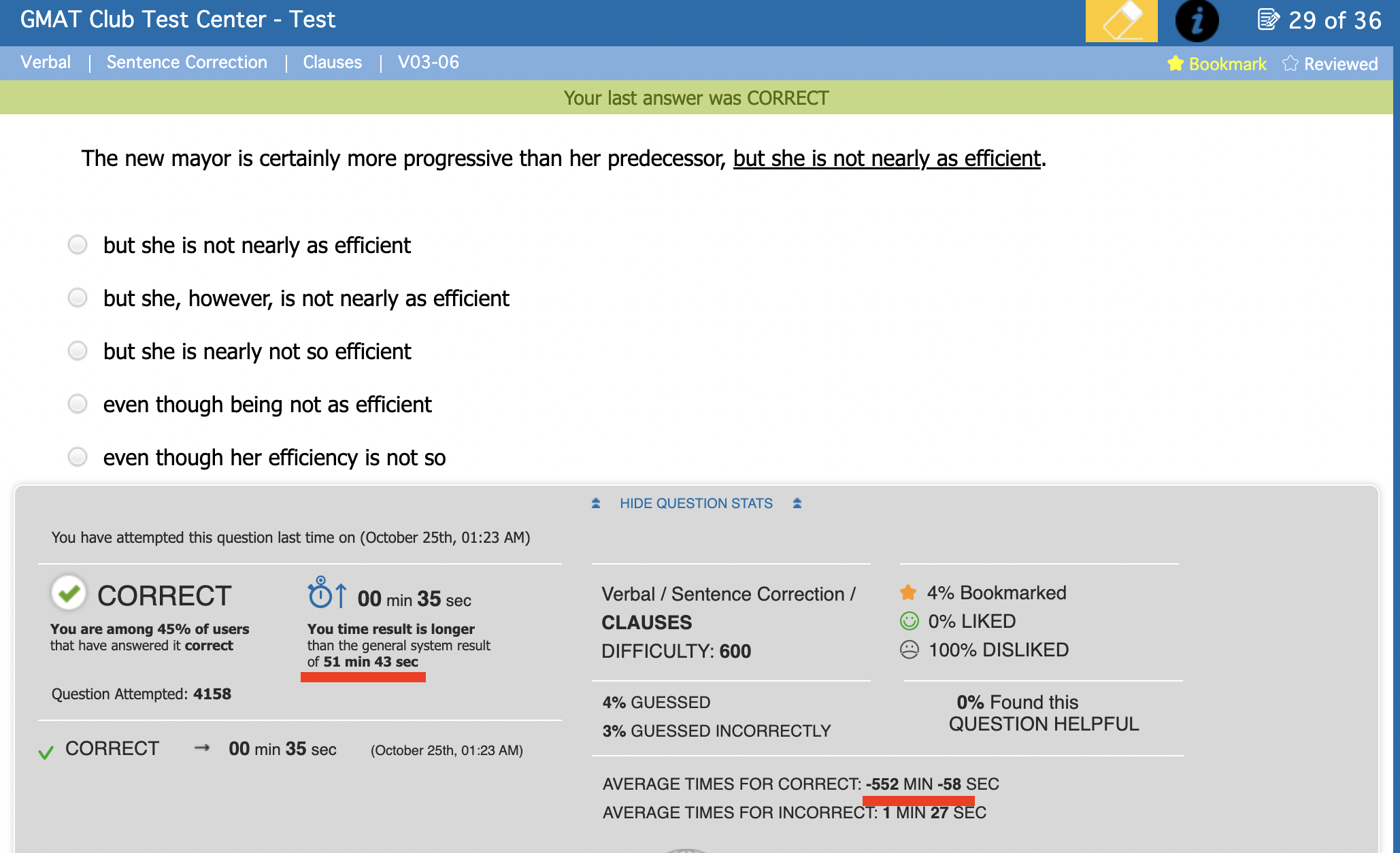This screenshot has width=1400, height=853.
Task: Collapse stats using right arrow near HIDE QUESTION STATS
Action: point(797,503)
